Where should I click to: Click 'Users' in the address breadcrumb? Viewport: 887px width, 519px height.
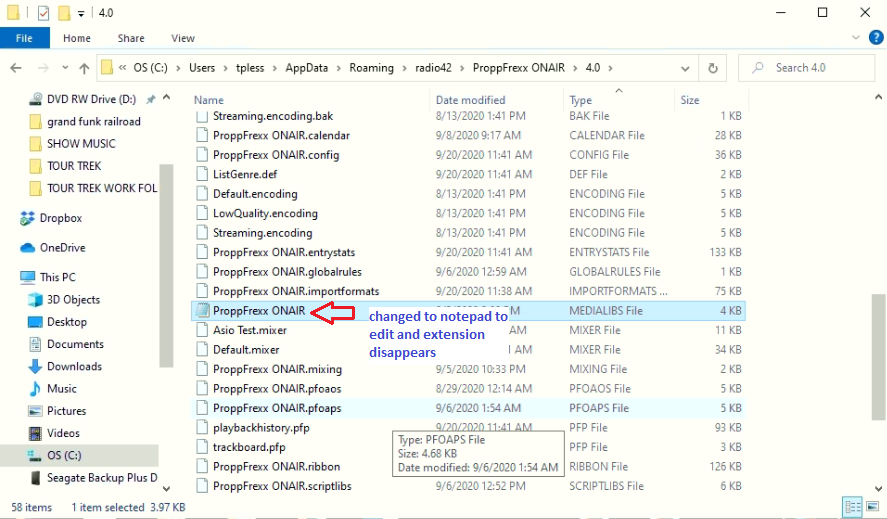[202, 68]
